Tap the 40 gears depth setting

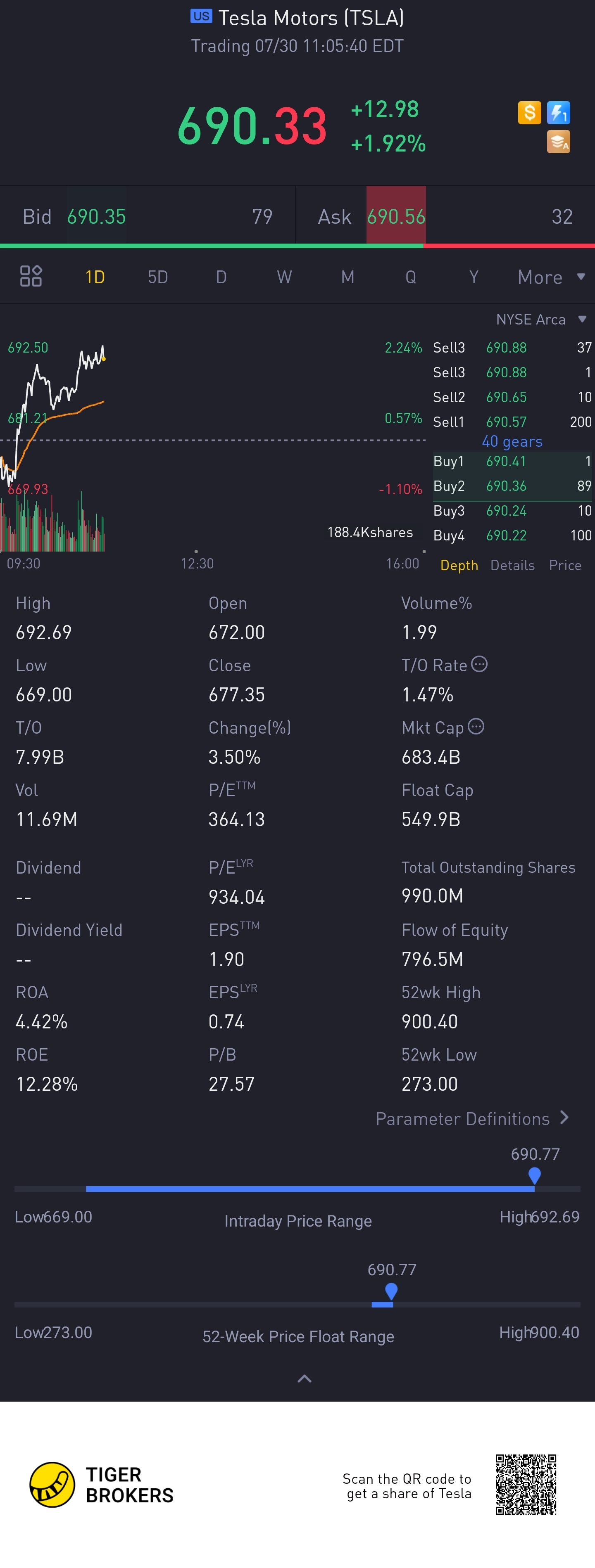point(512,441)
